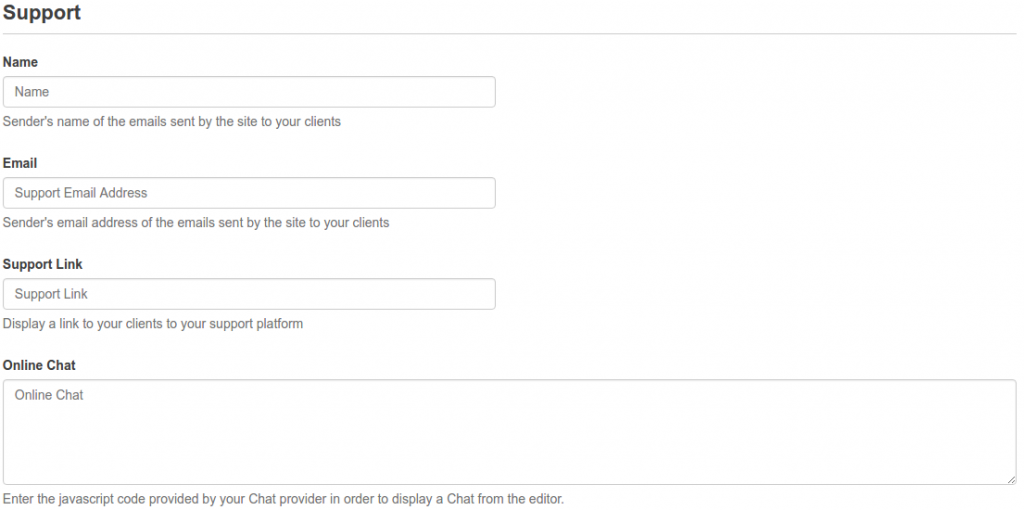Click the "Support Link" placeholder in the field
Image resolution: width=1024 pixels, height=510 pixels.
coord(52,294)
